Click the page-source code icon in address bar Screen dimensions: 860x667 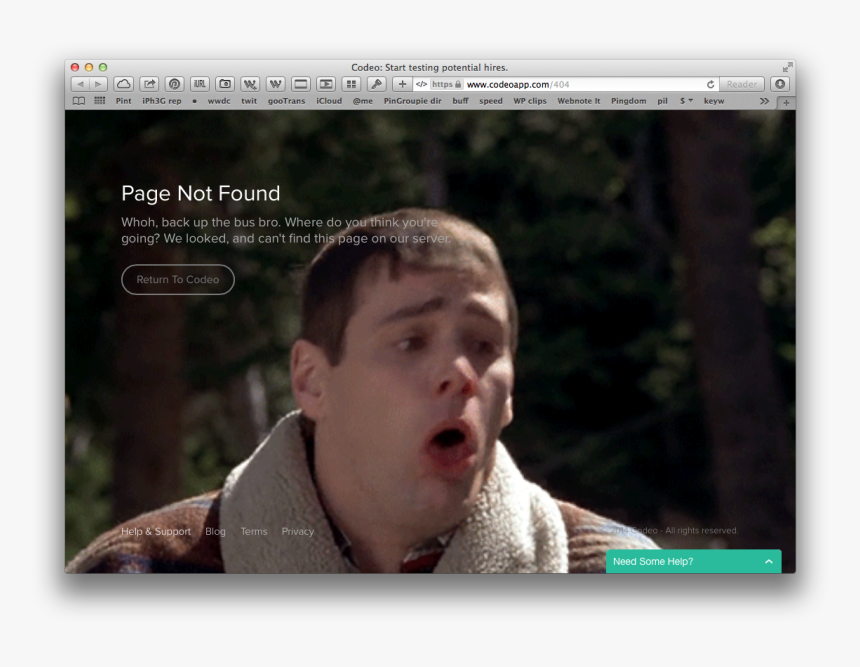pyautogui.click(x=421, y=84)
